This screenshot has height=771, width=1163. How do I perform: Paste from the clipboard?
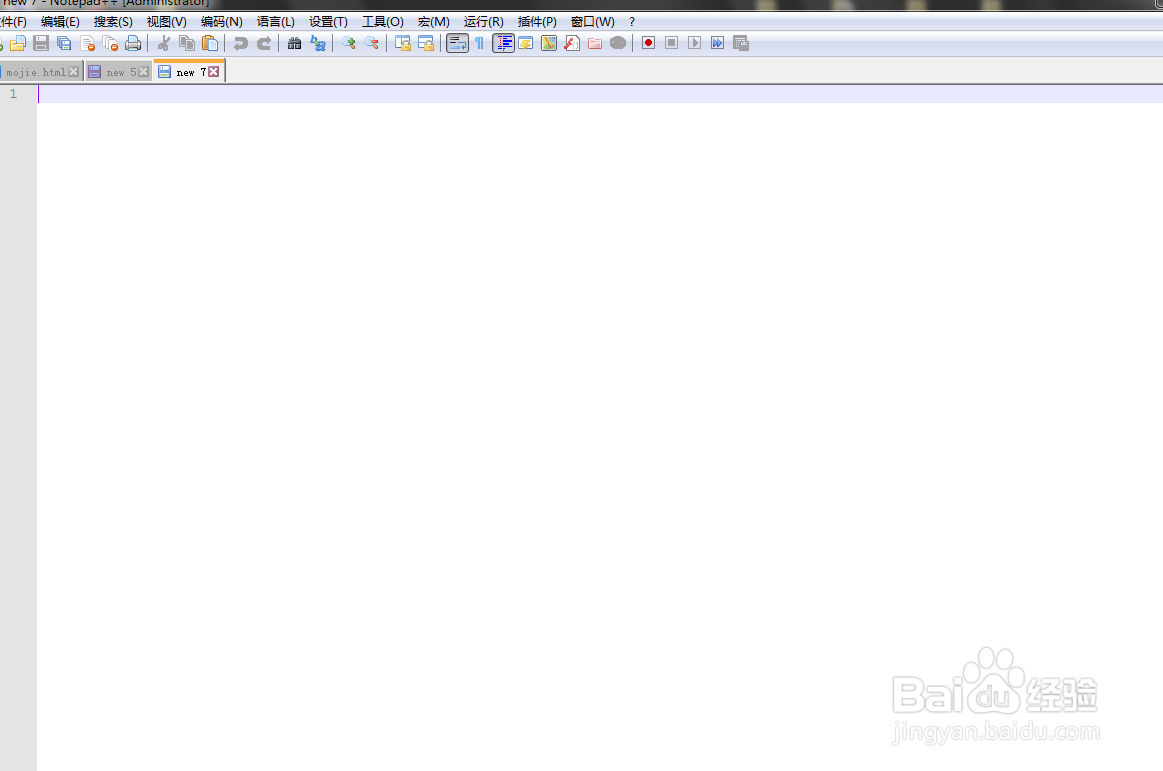point(209,43)
